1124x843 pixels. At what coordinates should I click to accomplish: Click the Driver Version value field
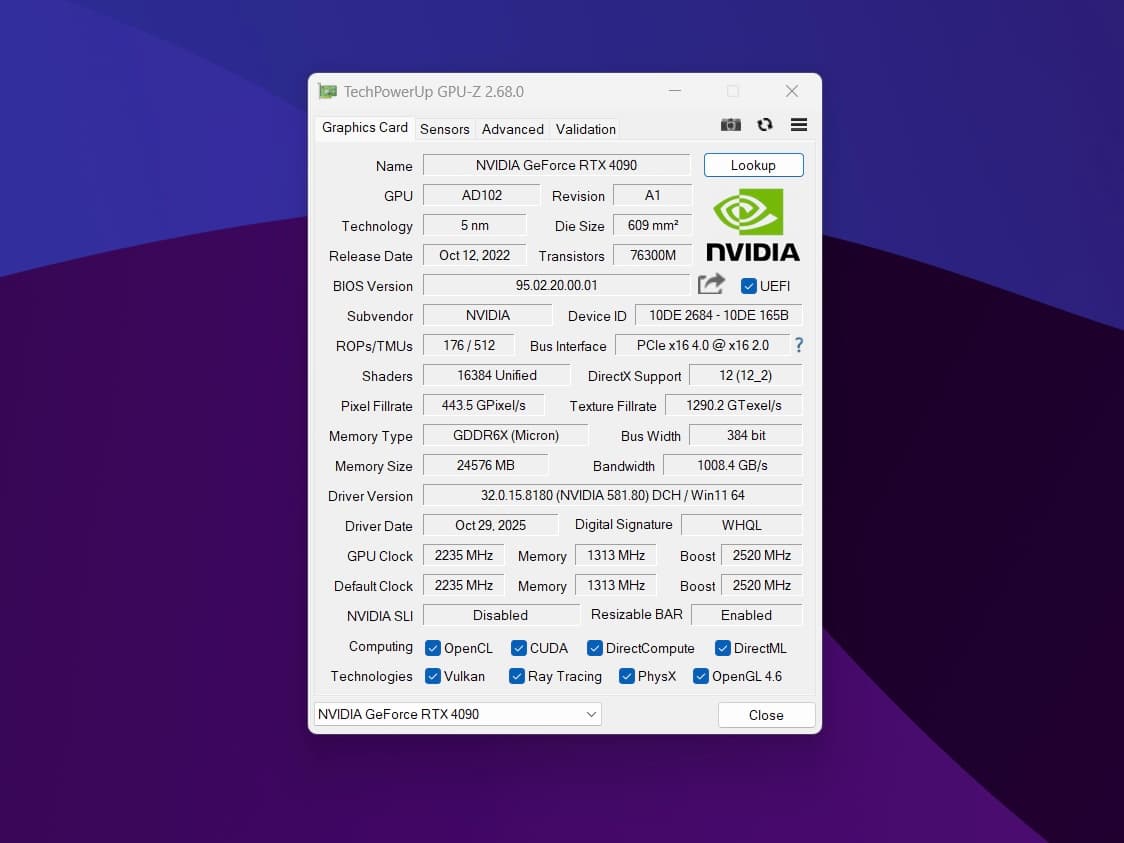(x=612, y=495)
